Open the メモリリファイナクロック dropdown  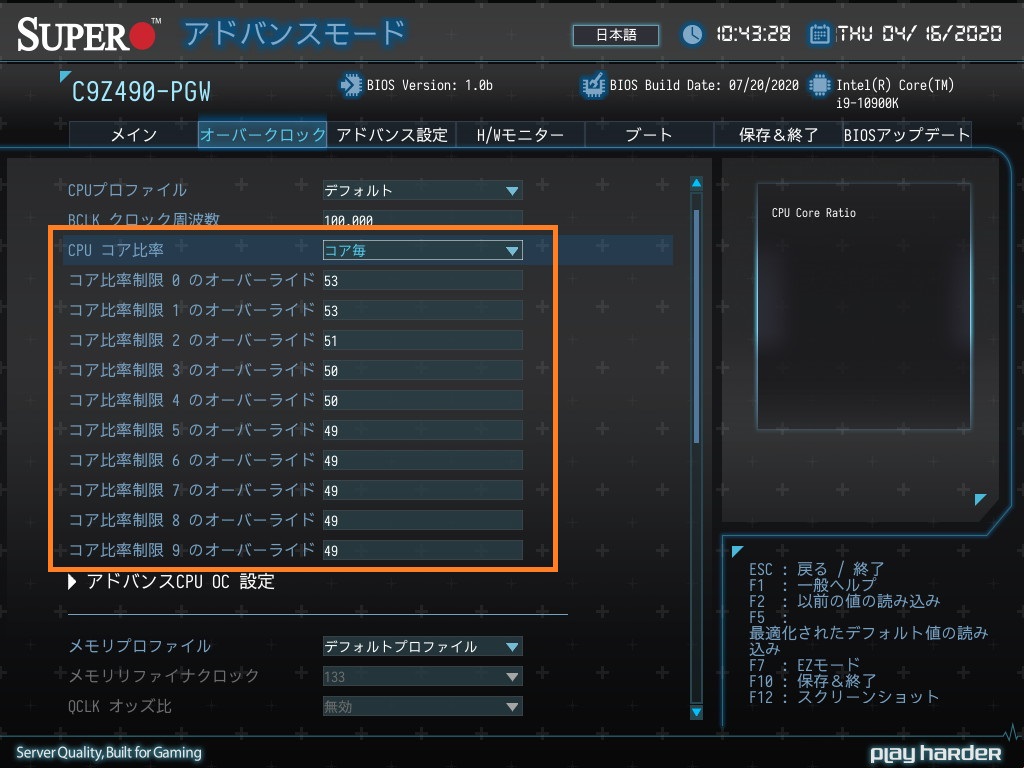[x=423, y=677]
